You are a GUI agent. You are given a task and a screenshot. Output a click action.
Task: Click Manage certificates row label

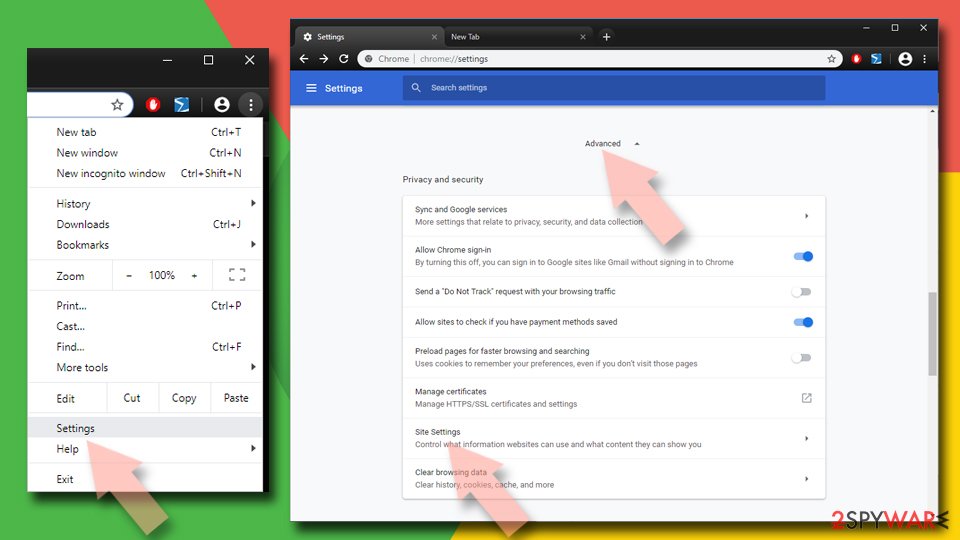tap(451, 391)
